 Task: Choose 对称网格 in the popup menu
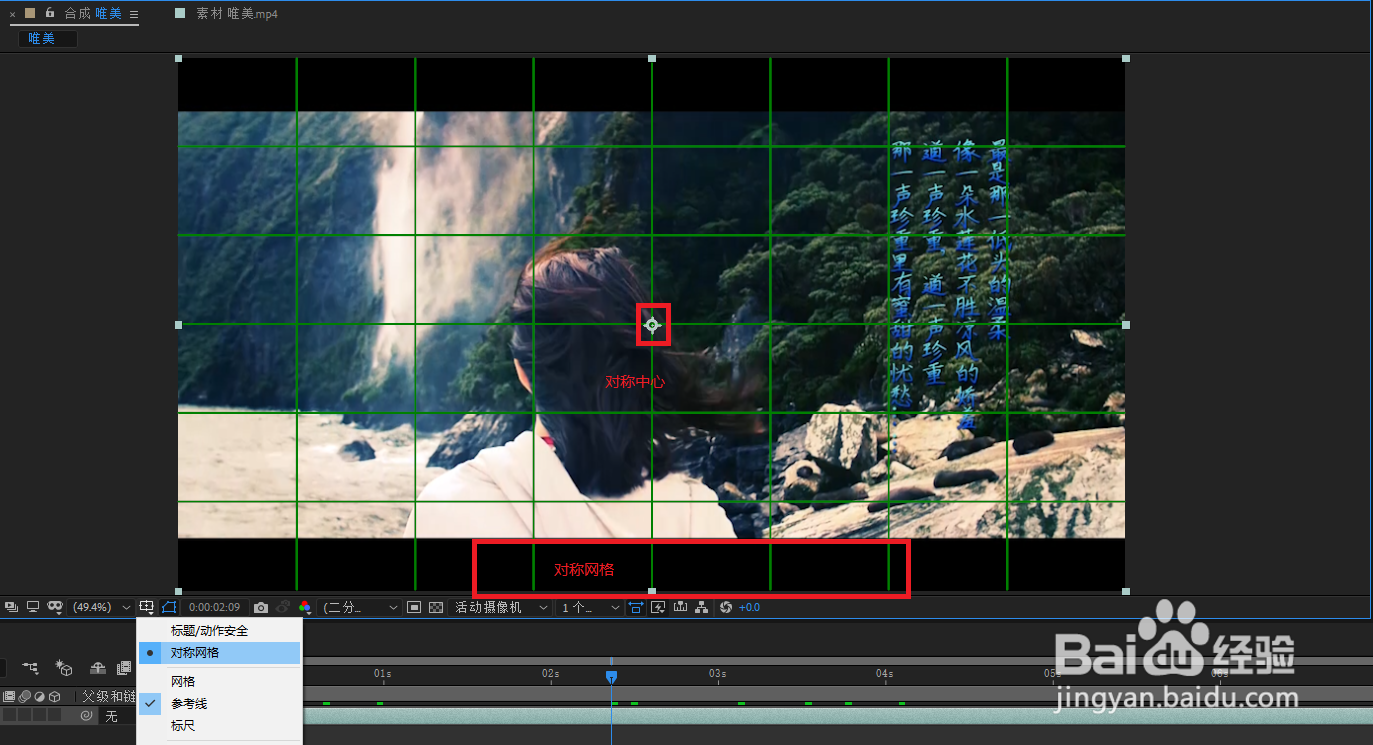click(x=219, y=653)
